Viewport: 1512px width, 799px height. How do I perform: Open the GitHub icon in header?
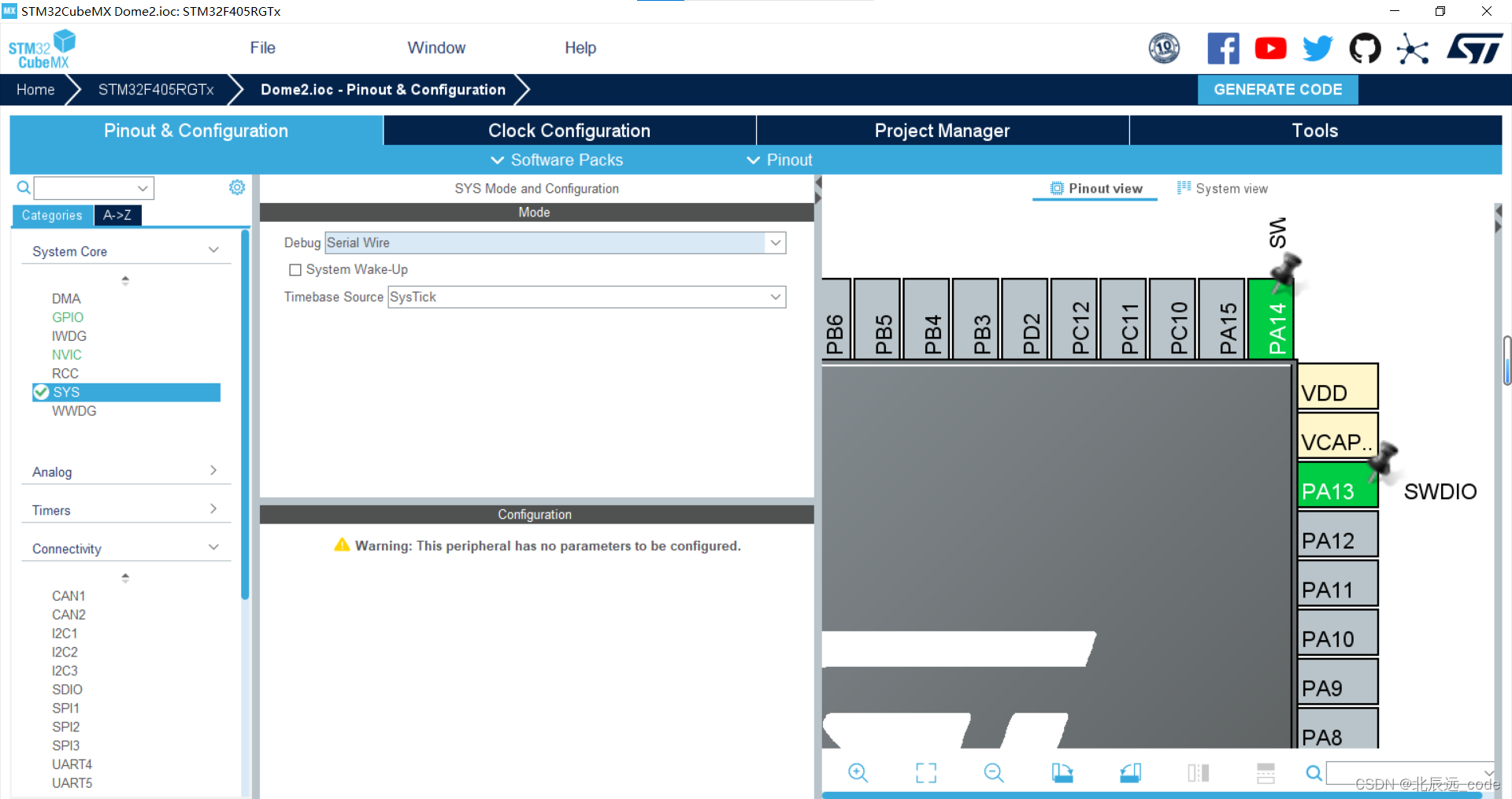1365,49
